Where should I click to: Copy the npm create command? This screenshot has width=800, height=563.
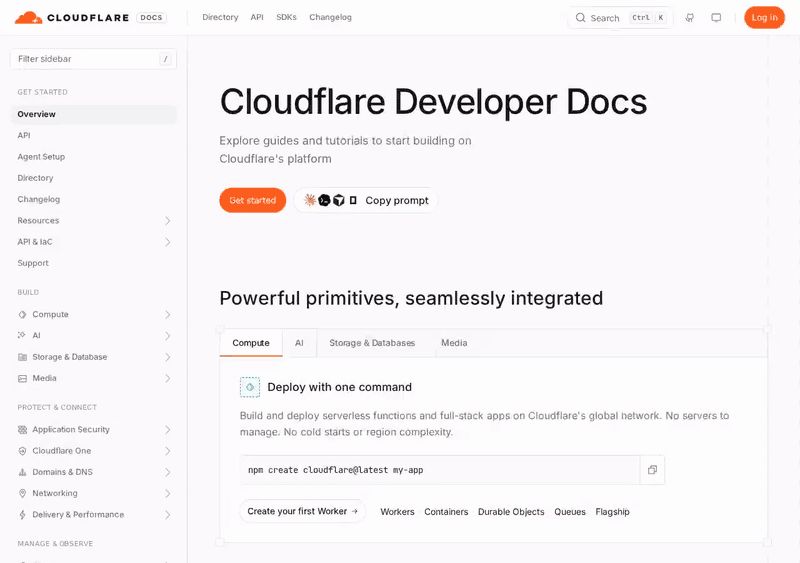click(652, 470)
